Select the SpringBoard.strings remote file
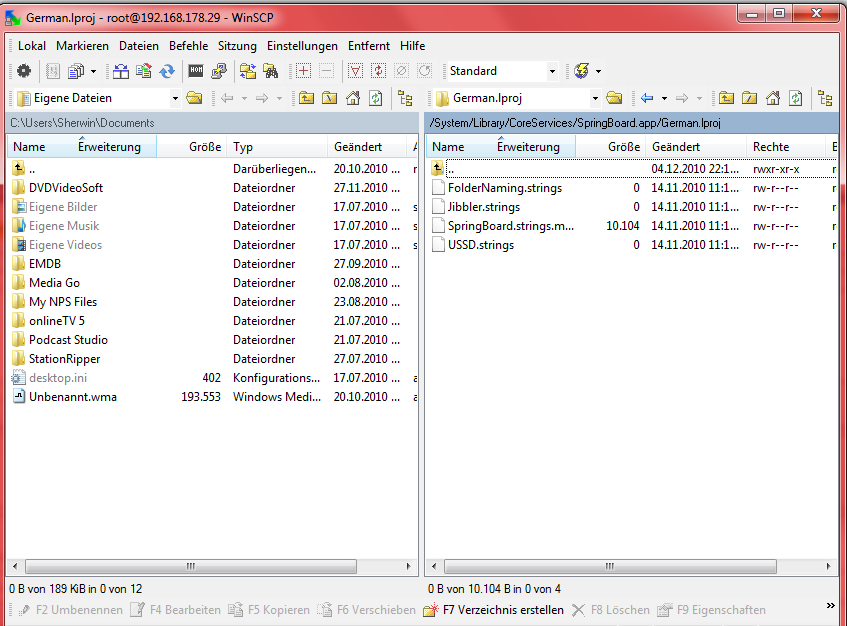The image size is (847, 626). point(510,226)
